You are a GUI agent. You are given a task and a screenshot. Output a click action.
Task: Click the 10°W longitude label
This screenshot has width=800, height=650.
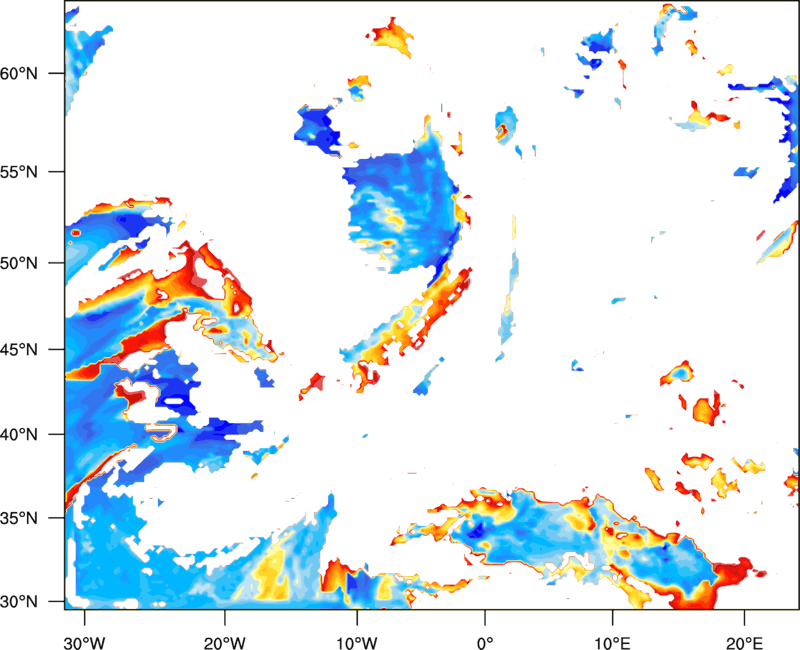point(357,643)
